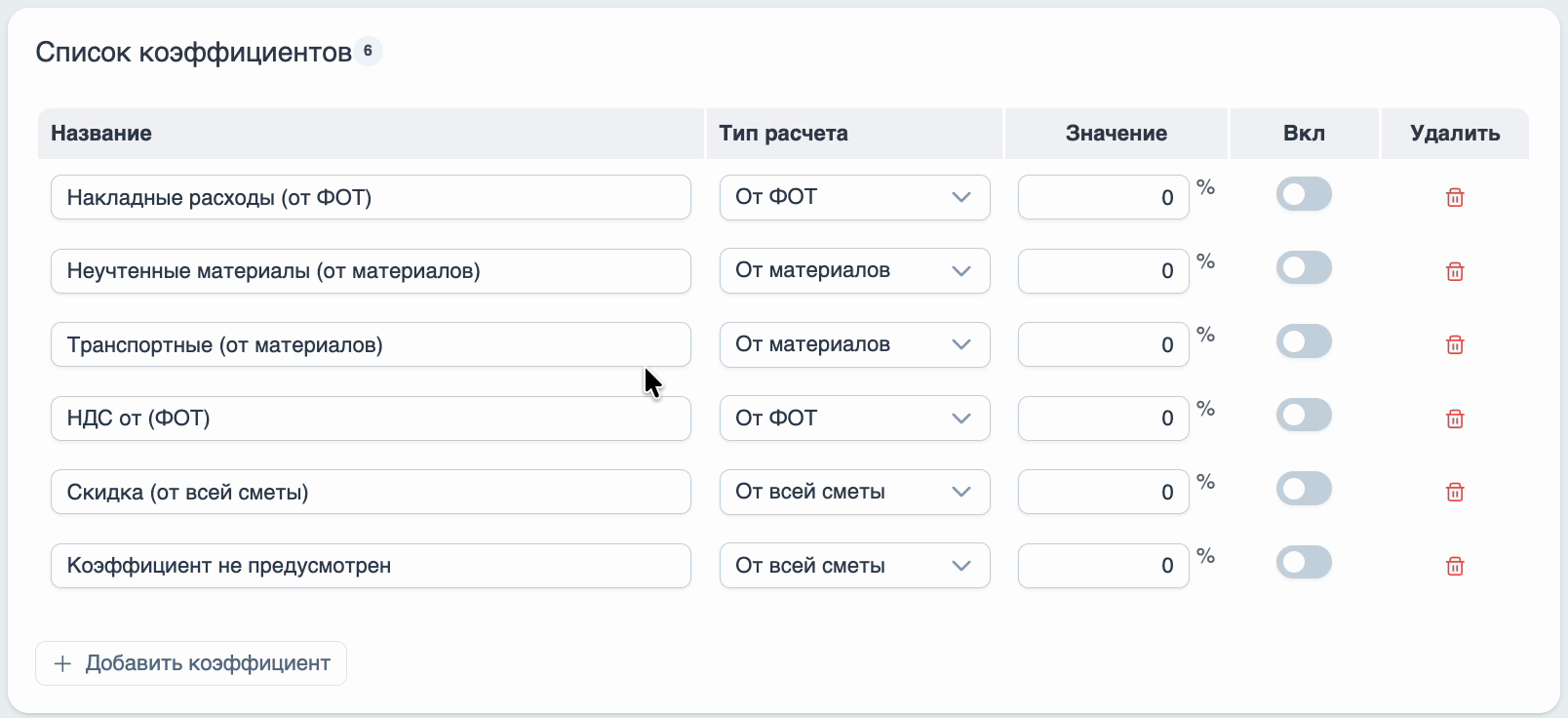The height and width of the screenshot is (718, 1568).
Task: Edit the Накладные расходы (от ФОТ) name field
Action: (x=371, y=197)
